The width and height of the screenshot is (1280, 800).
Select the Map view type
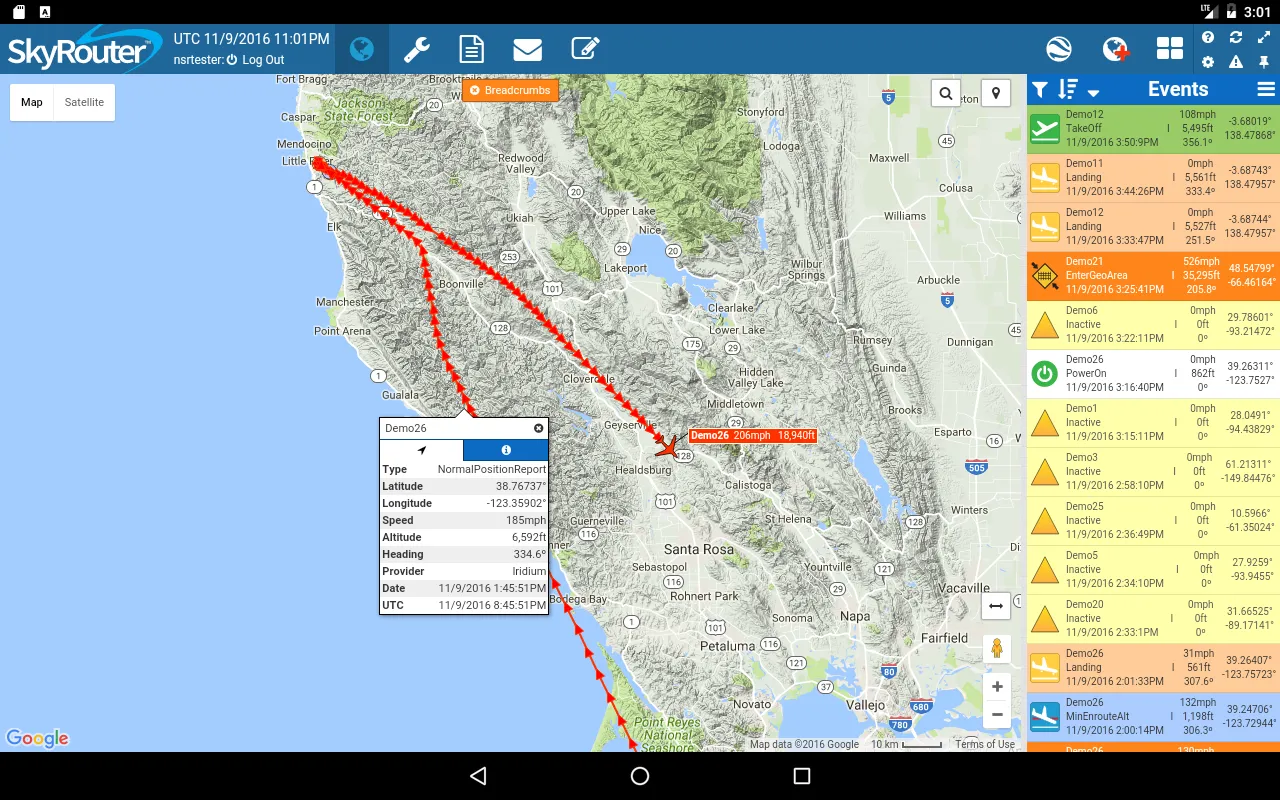[x=32, y=102]
